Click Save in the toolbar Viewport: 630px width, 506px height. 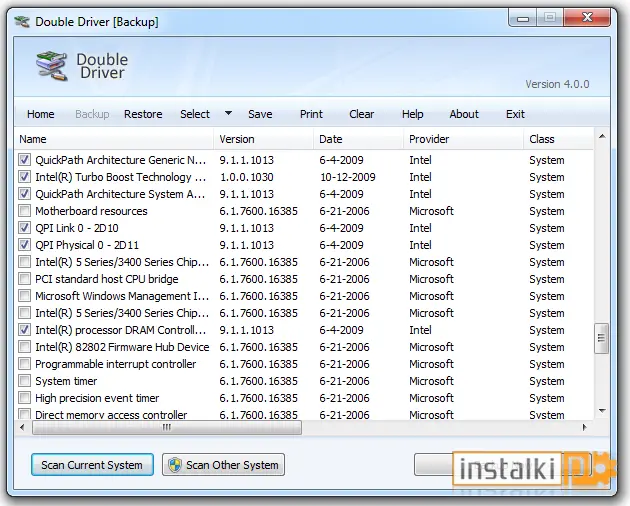click(x=260, y=114)
